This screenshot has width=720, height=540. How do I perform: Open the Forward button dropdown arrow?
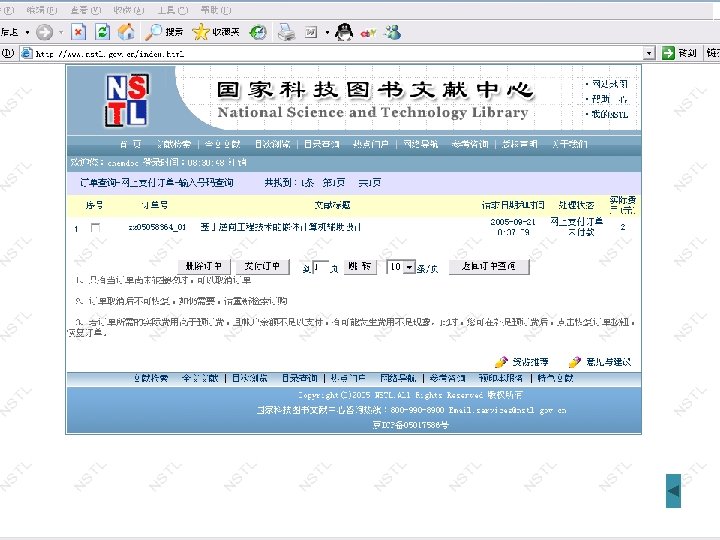pyautogui.click(x=61, y=33)
